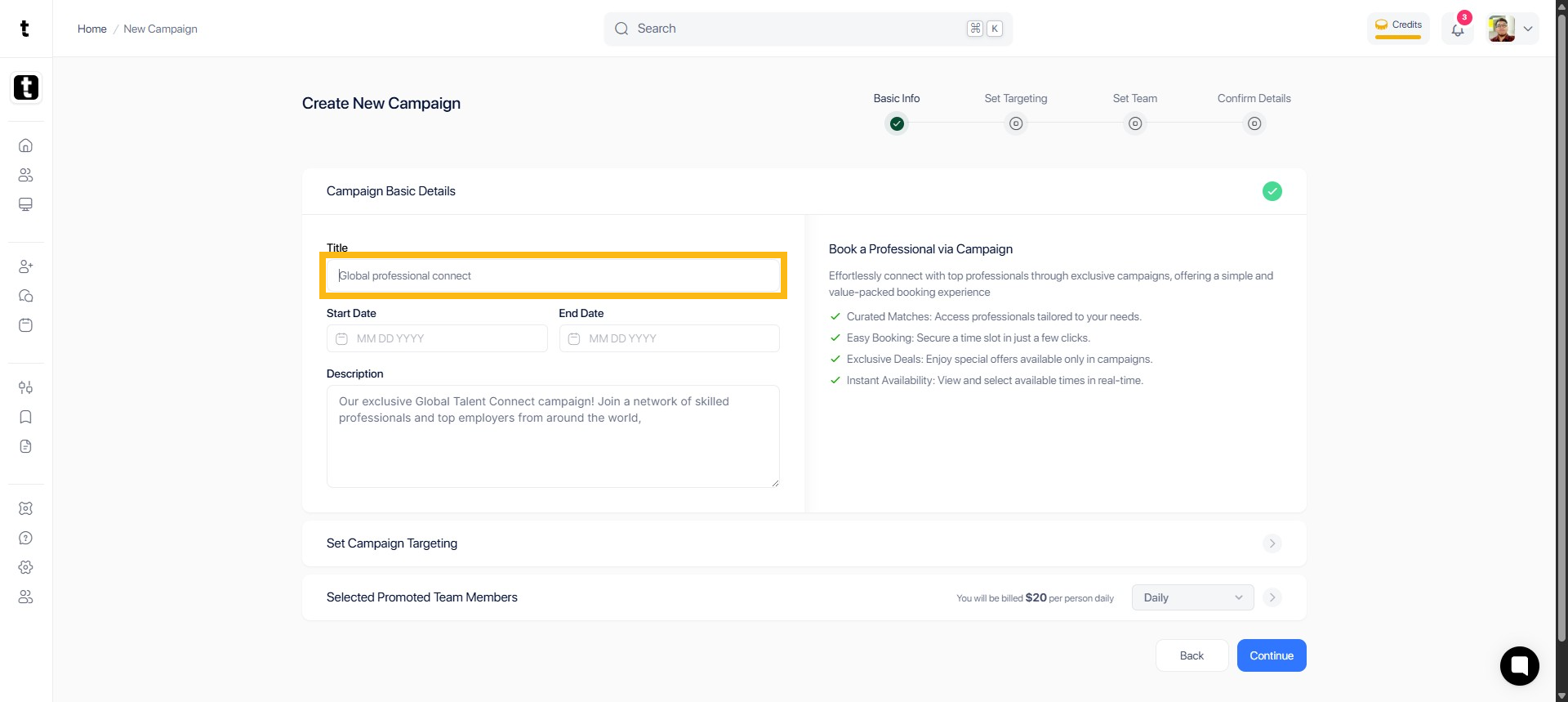This screenshot has width=1568, height=702.
Task: Go to the Set Team step
Action: (1134, 123)
